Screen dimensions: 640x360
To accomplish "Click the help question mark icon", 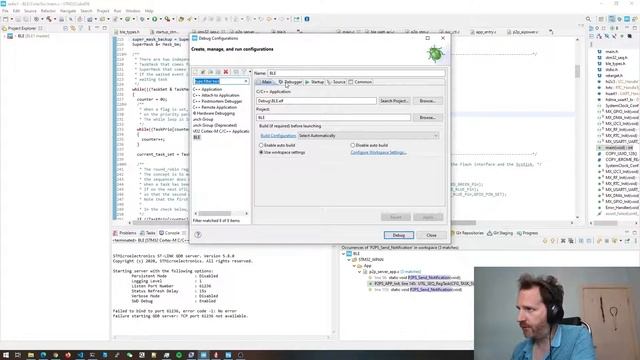I will click(198, 235).
